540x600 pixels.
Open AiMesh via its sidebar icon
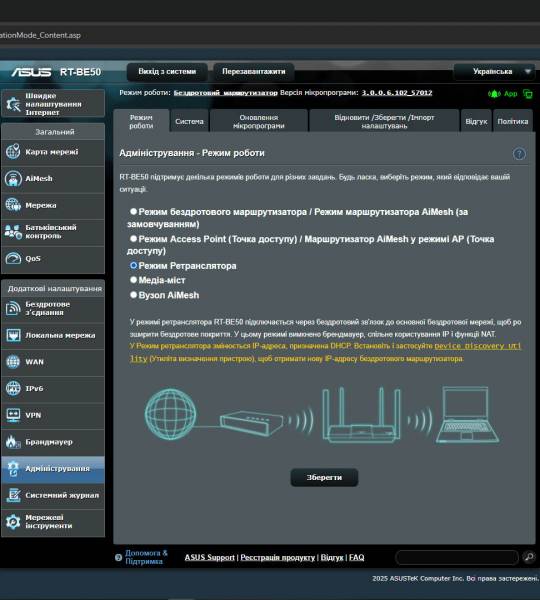13,179
